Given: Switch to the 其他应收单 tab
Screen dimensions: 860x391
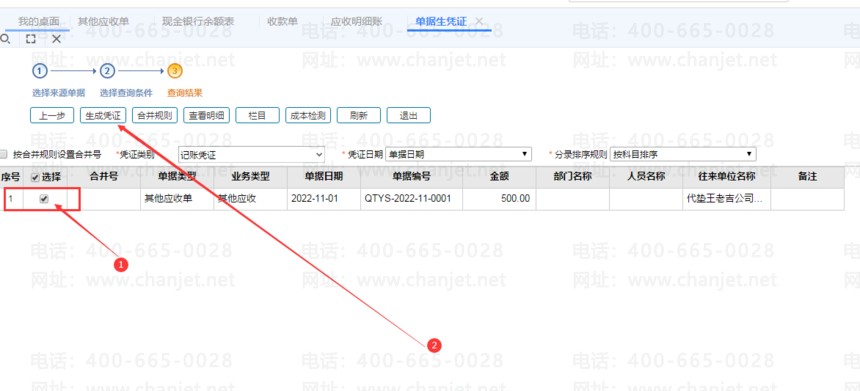Looking at the screenshot, I should (x=103, y=21).
